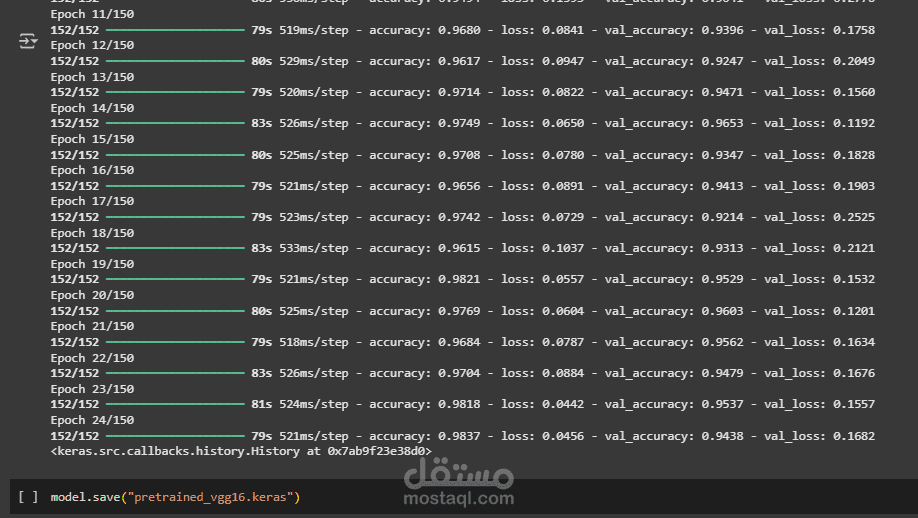918x518 pixels.
Task: Click the epoch 14 progress bar
Action: 175,123
